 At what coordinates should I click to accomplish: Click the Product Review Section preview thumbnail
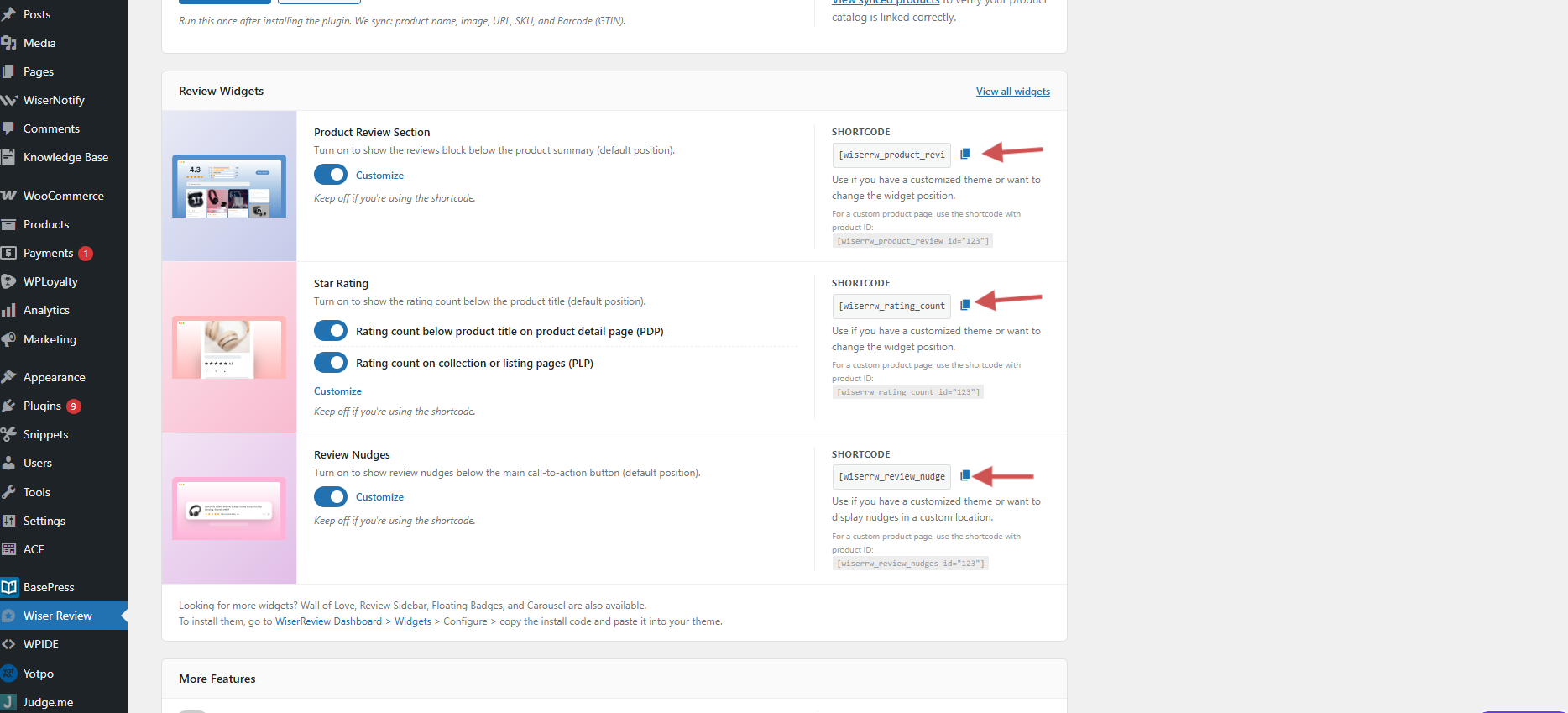[229, 186]
